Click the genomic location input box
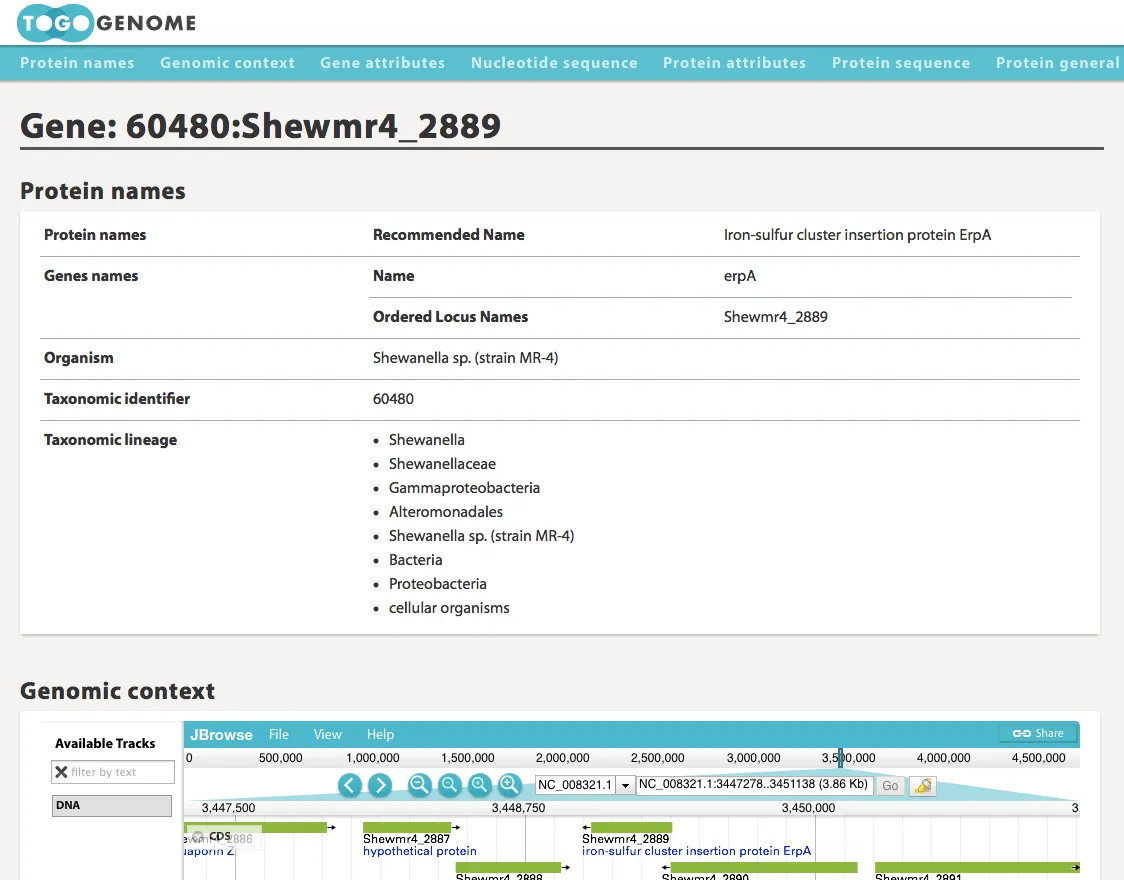Viewport: 1124px width, 880px height. coord(755,785)
